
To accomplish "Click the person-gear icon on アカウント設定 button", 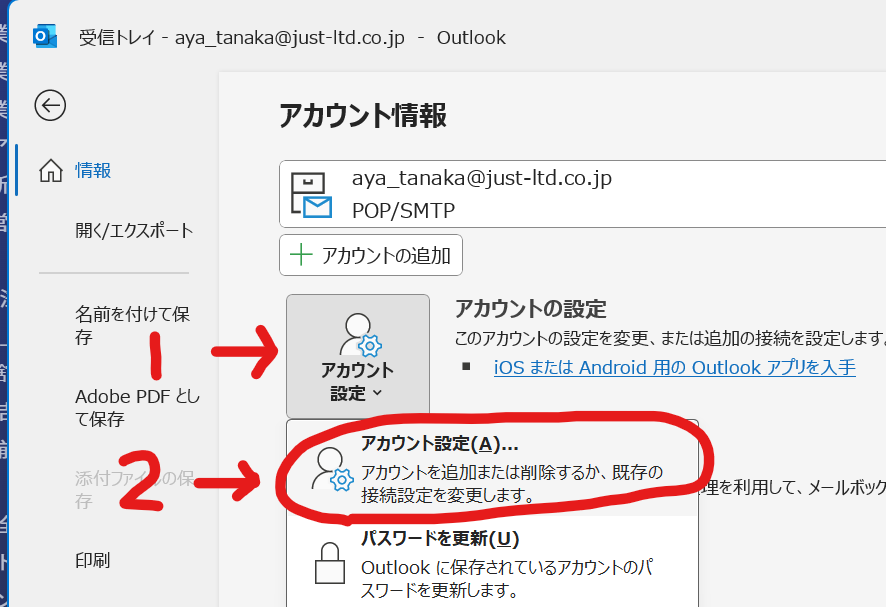I will click(x=360, y=335).
